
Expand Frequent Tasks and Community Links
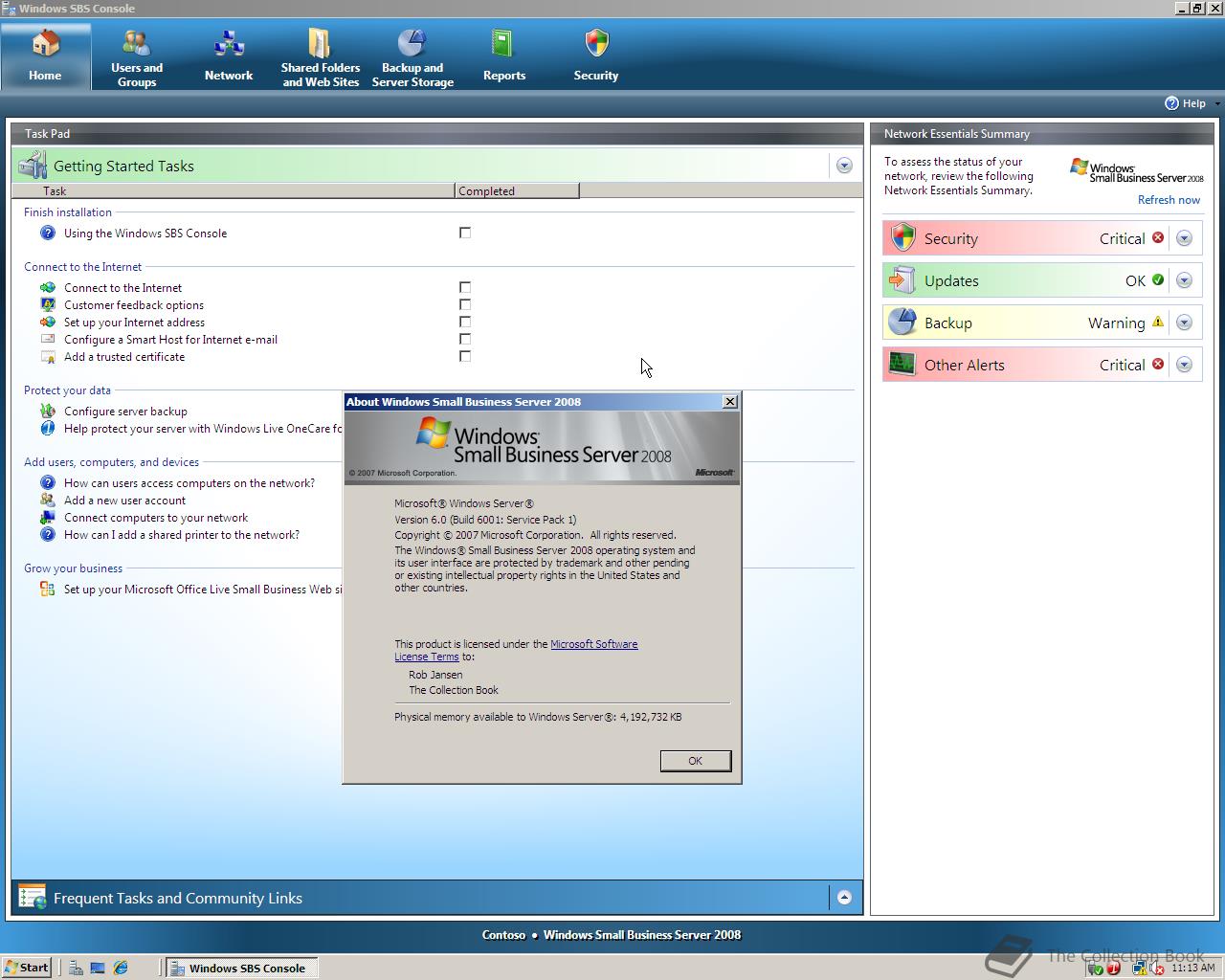click(844, 898)
